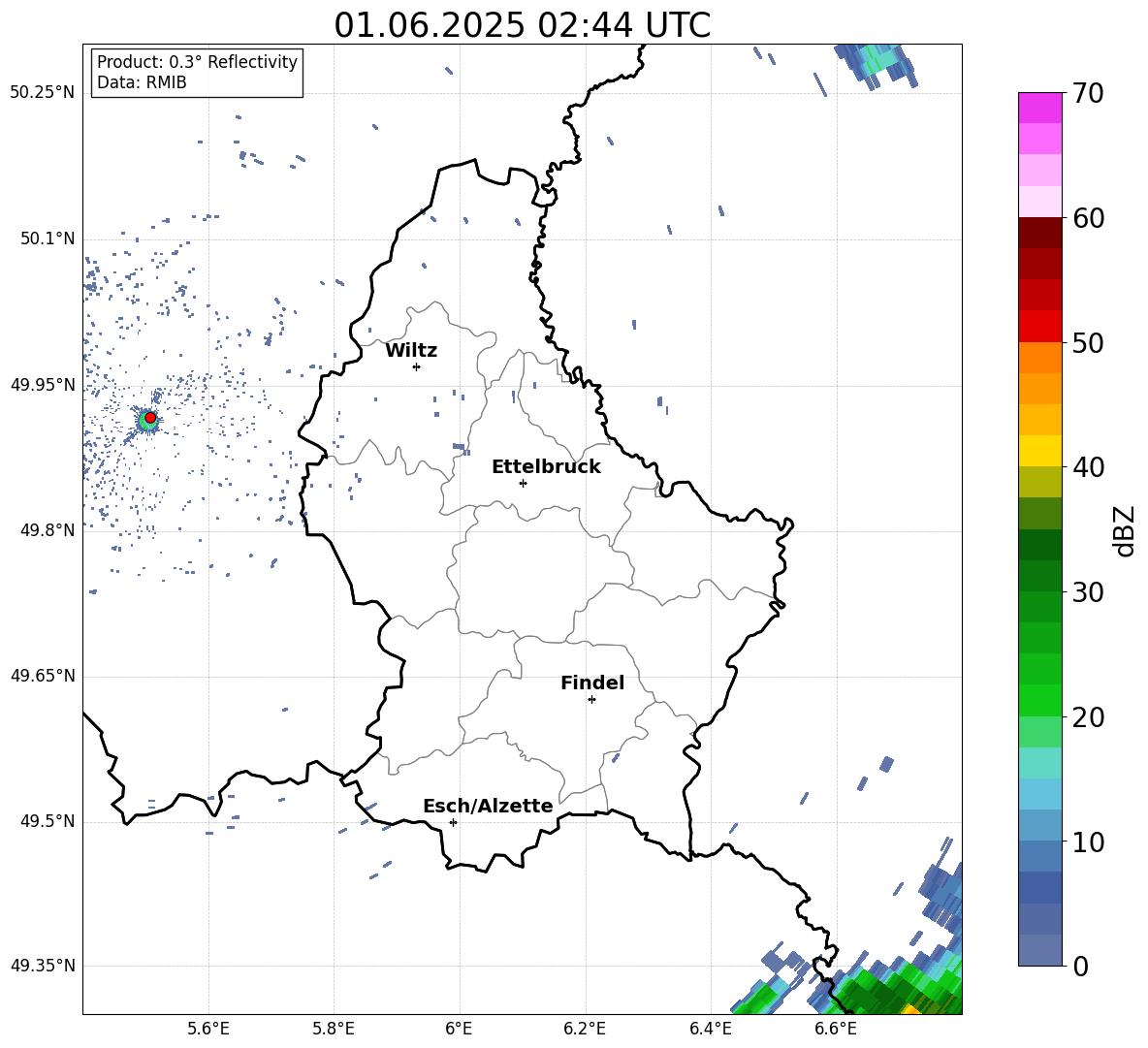Click the 49.5°N latitude label

click(x=48, y=821)
